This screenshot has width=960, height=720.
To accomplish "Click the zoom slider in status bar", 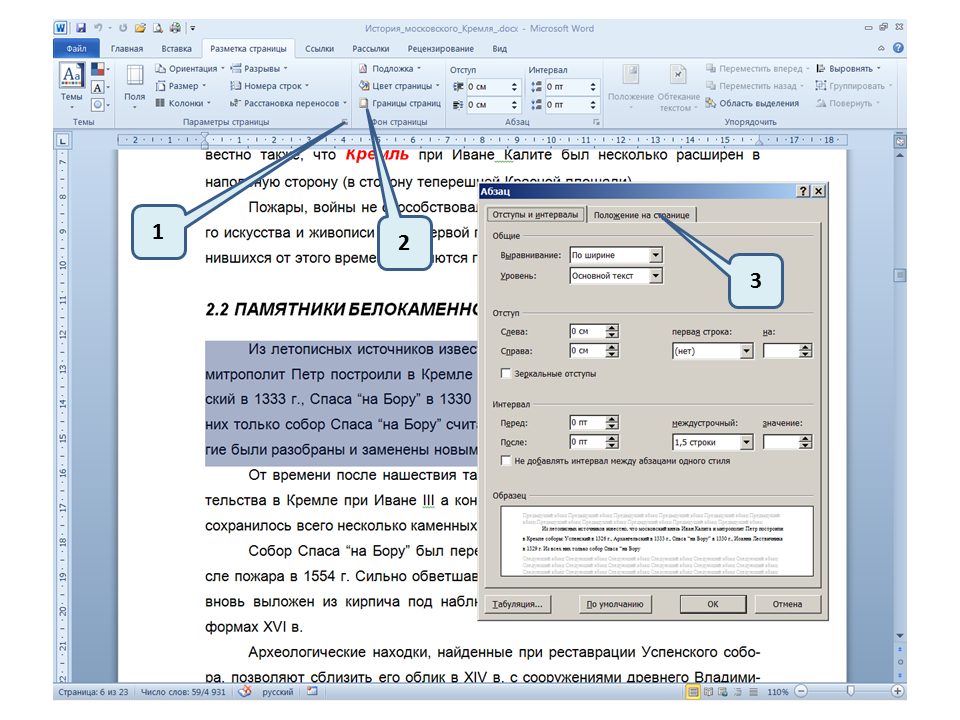I will pyautogui.click(x=850, y=691).
